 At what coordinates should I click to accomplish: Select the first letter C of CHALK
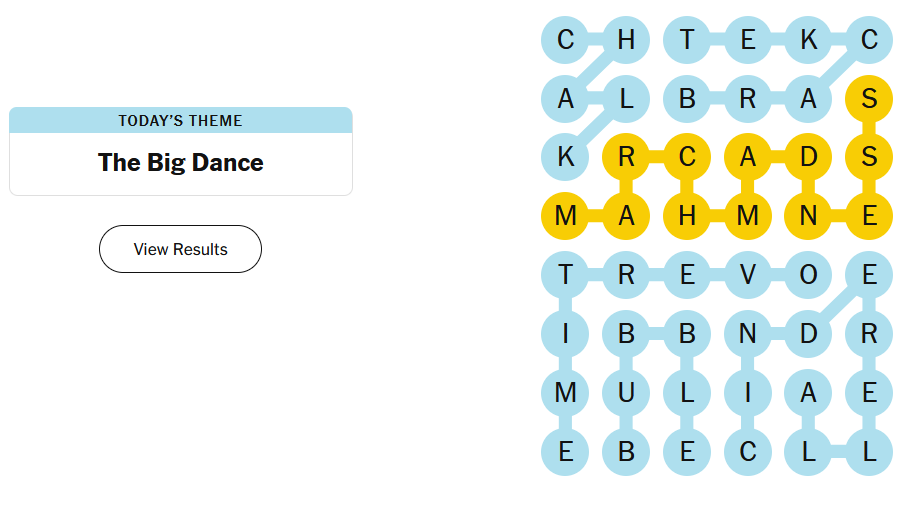[566, 40]
